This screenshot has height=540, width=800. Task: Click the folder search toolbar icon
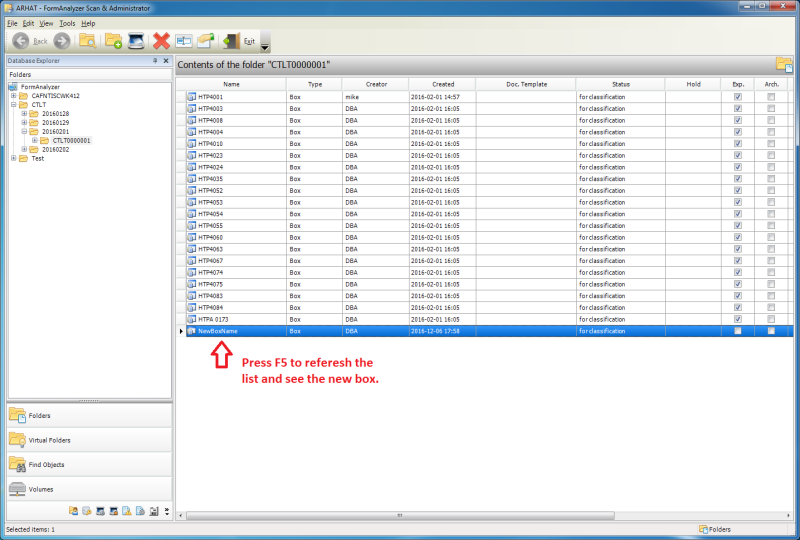pos(87,41)
